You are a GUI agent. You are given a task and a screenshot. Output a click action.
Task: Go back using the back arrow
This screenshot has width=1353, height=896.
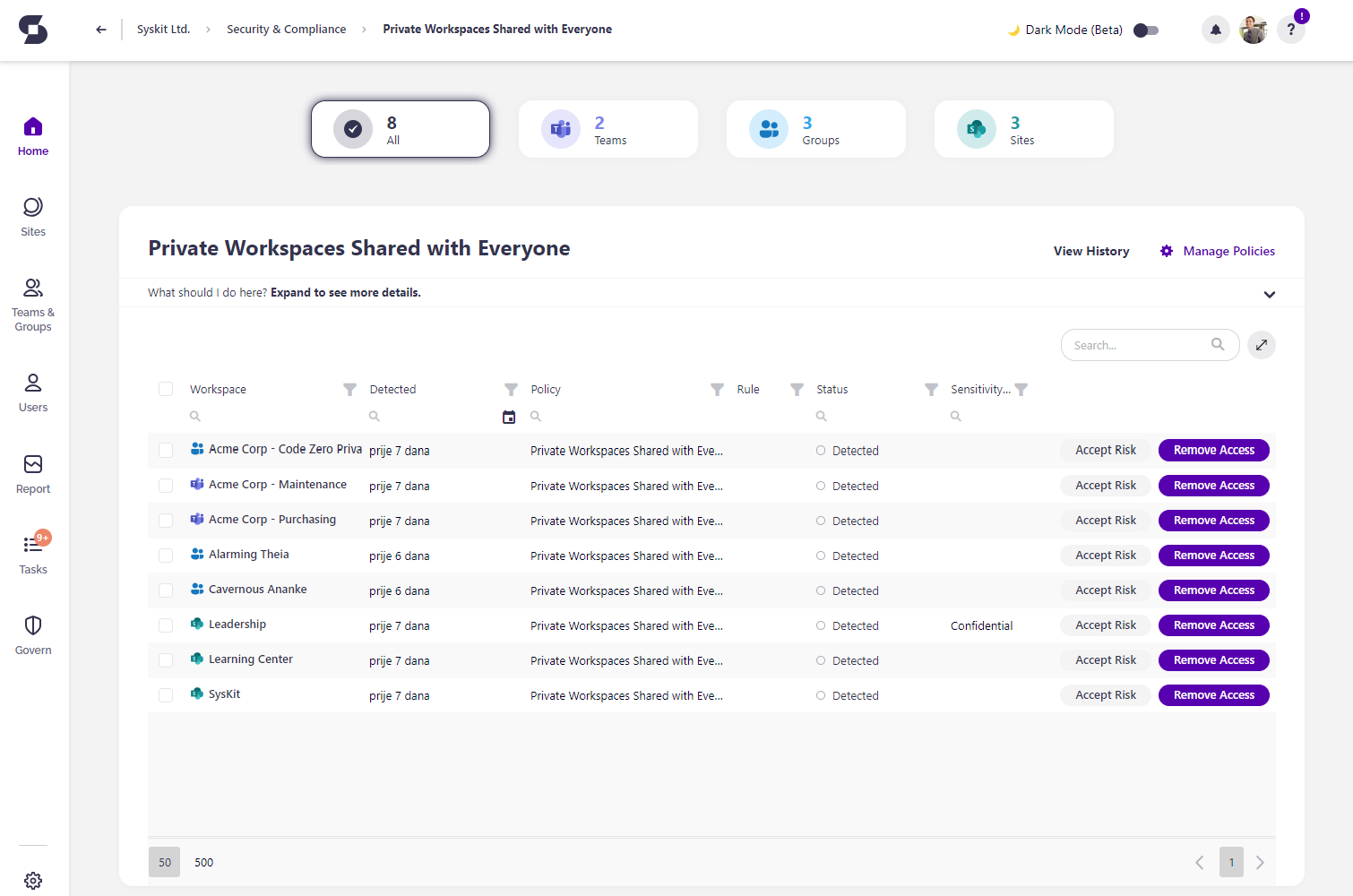pos(101,30)
